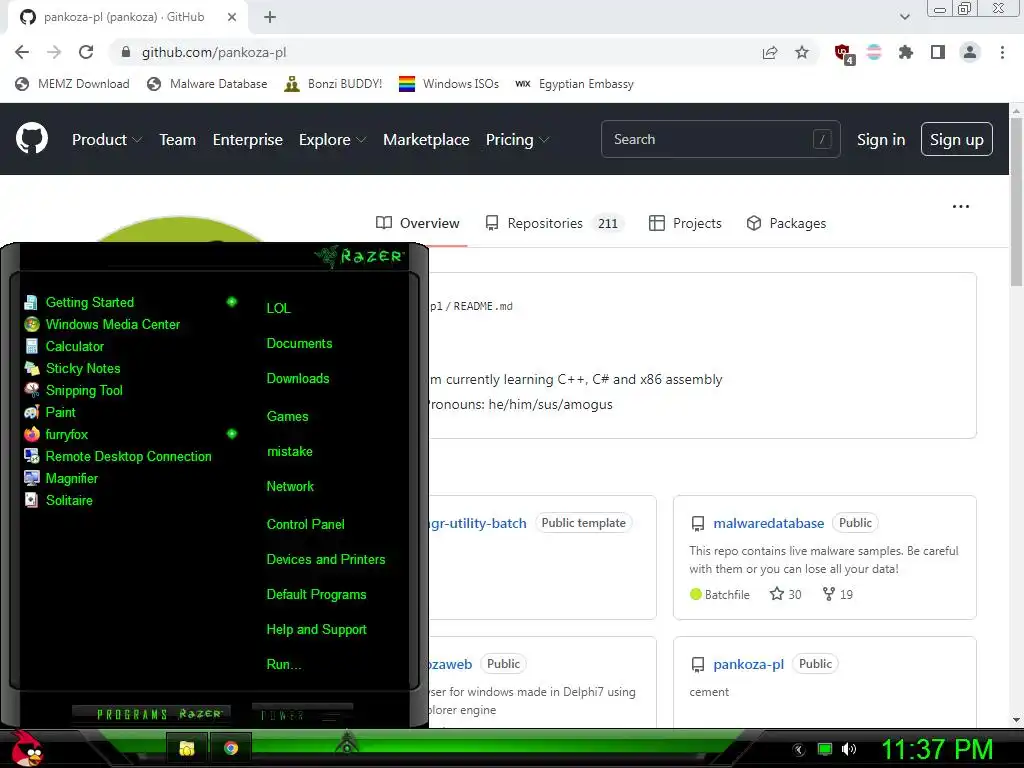Open Control Panel from start menu
This screenshot has width=1024, height=768.
[305, 524]
